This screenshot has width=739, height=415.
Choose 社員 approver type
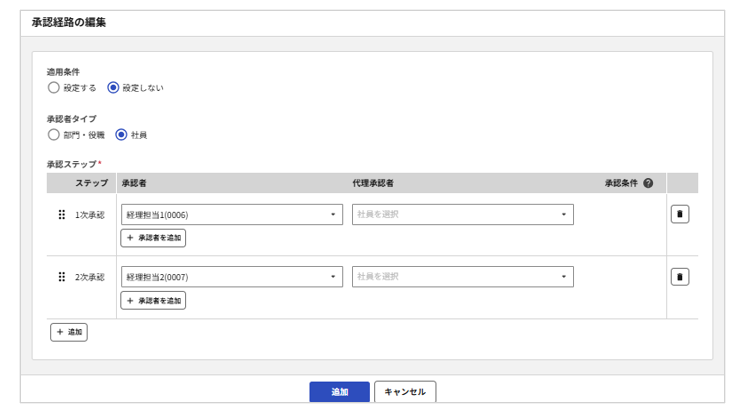(x=121, y=135)
